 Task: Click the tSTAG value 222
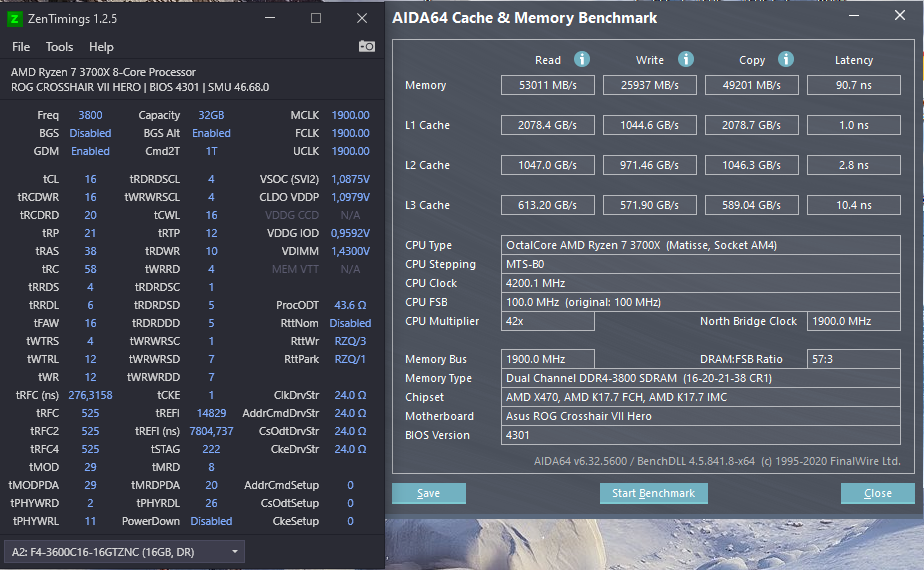tap(211, 449)
